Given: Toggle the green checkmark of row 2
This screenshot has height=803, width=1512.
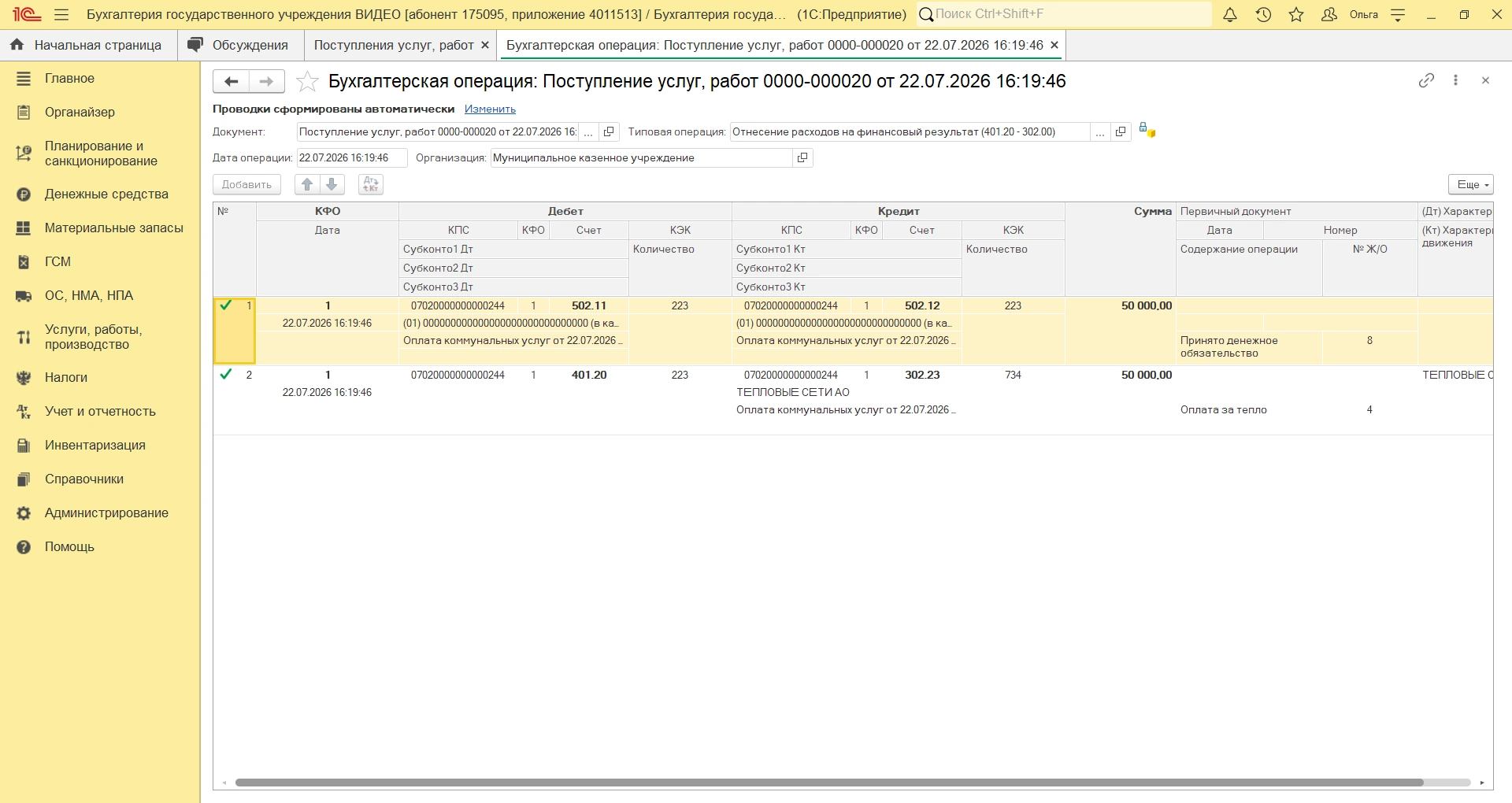Looking at the screenshot, I should coord(226,375).
